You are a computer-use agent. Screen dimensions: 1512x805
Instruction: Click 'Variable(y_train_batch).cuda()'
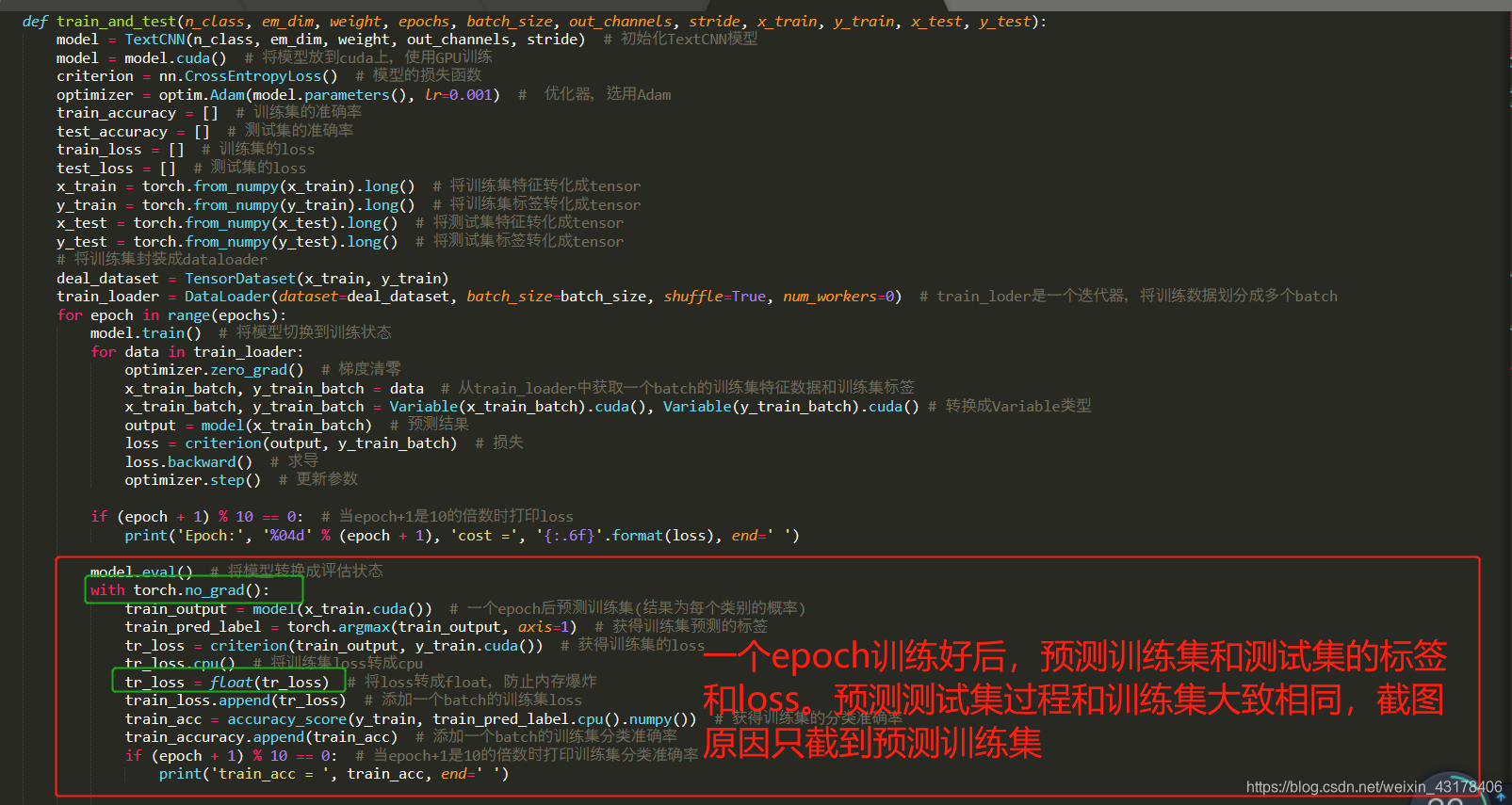click(x=791, y=407)
